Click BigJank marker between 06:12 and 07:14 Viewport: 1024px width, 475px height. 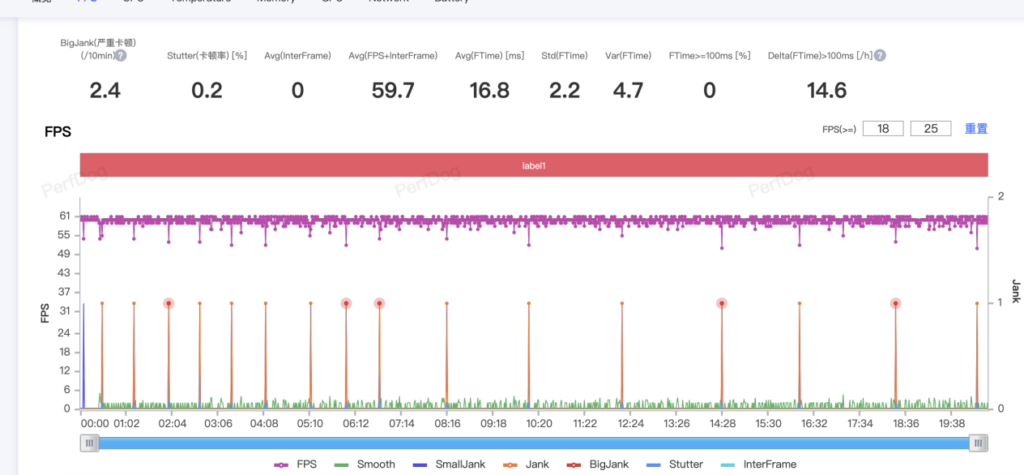(x=379, y=303)
